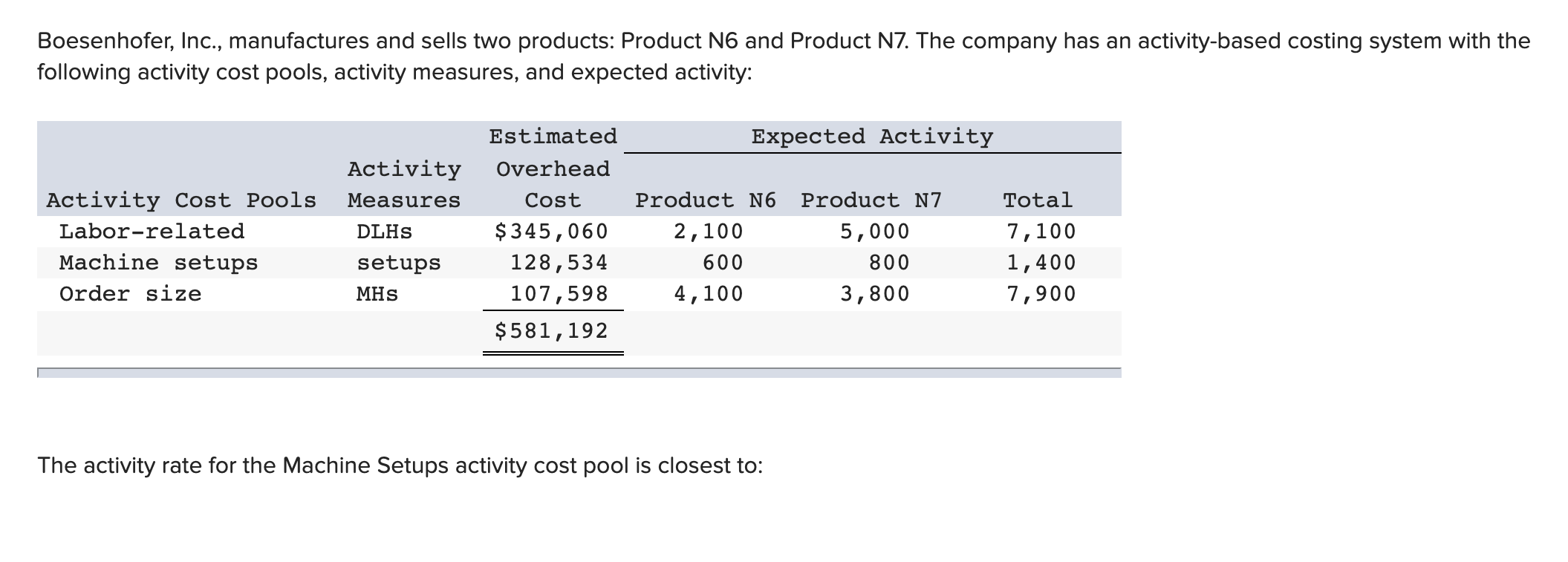Click the Estimated column header word
The image size is (1568, 562).
[553, 137]
